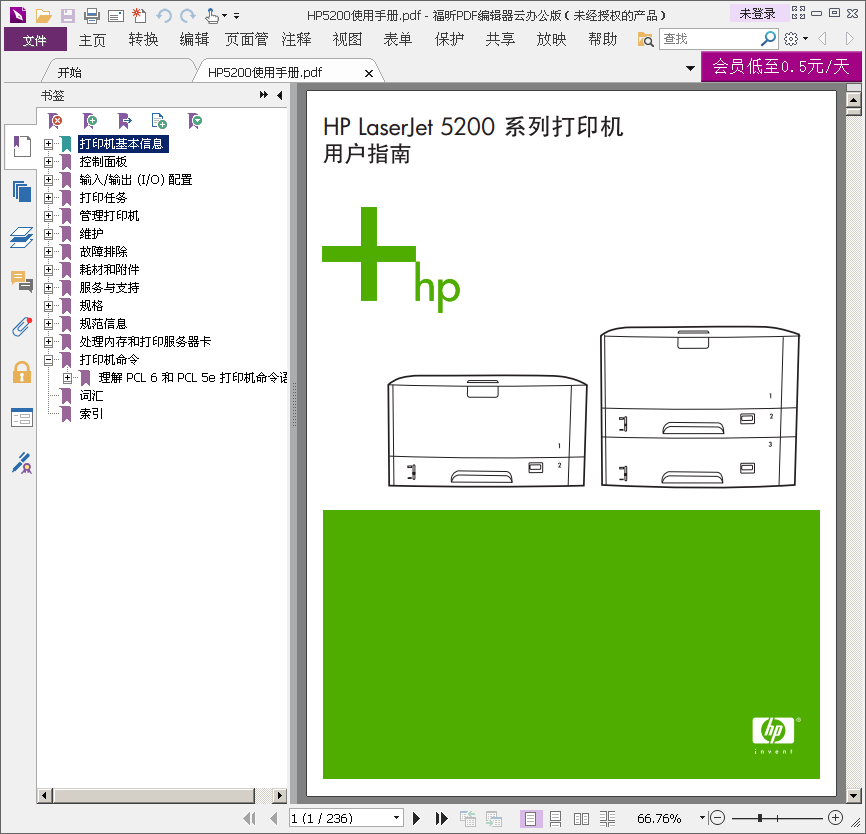866x834 pixels.
Task: Expand the 故障排除 bookmark node
Action: click(x=49, y=252)
